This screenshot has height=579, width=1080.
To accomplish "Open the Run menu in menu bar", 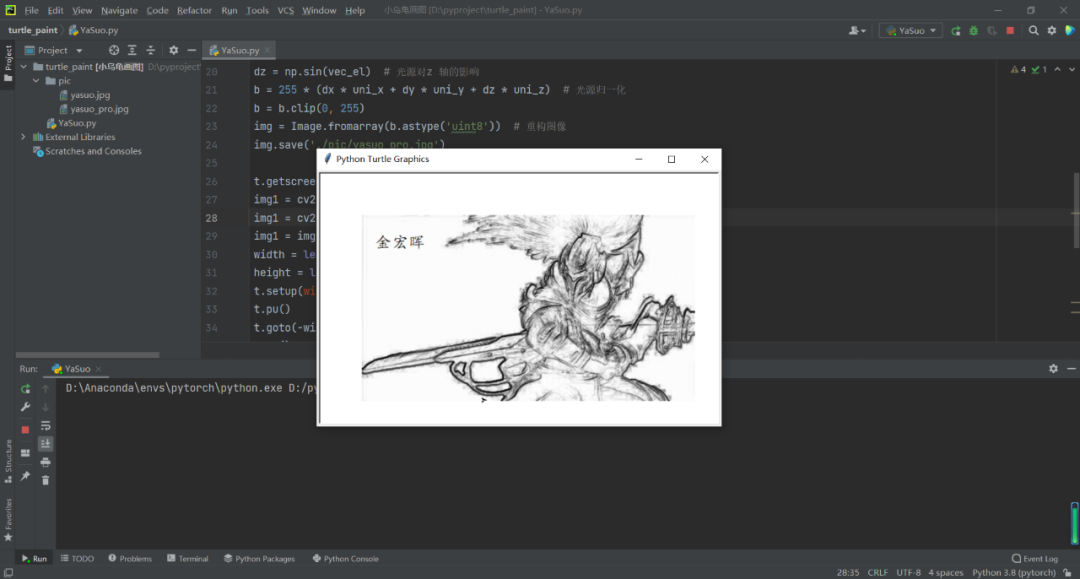I will point(229,10).
